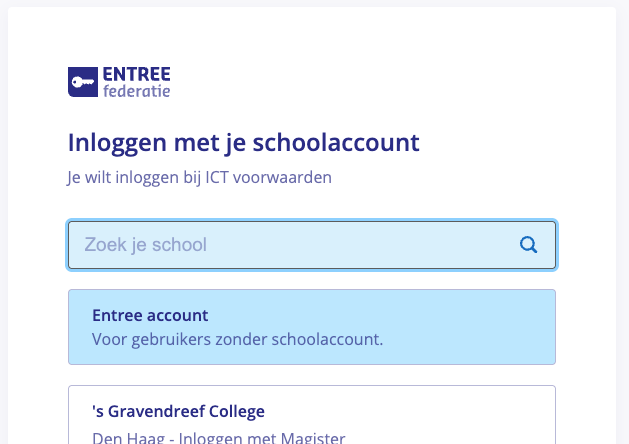Click the light blue highlighted account card
This screenshot has width=629, height=444.
click(x=312, y=327)
